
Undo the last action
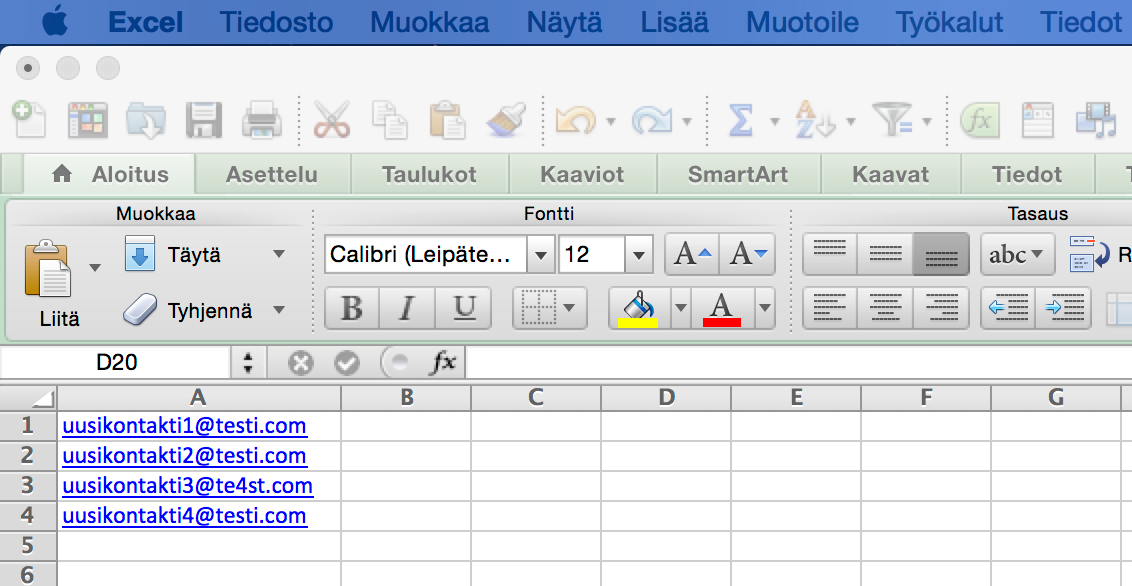coord(575,120)
